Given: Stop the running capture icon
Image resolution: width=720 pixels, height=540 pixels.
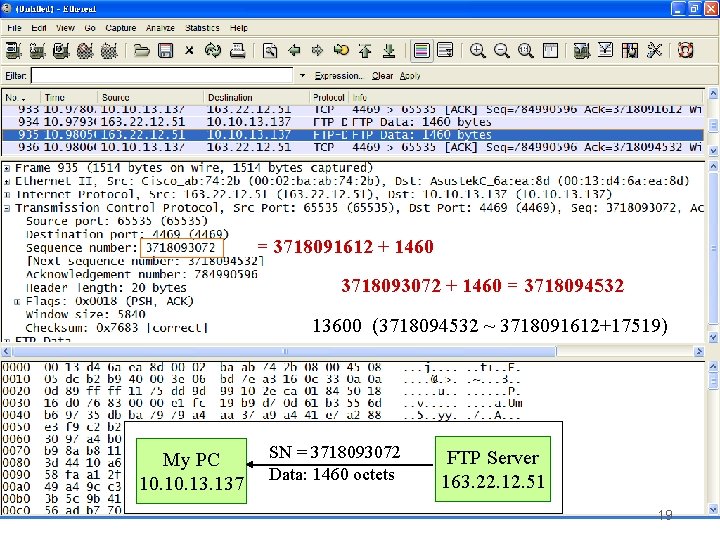Looking at the screenshot, I should point(85,50).
